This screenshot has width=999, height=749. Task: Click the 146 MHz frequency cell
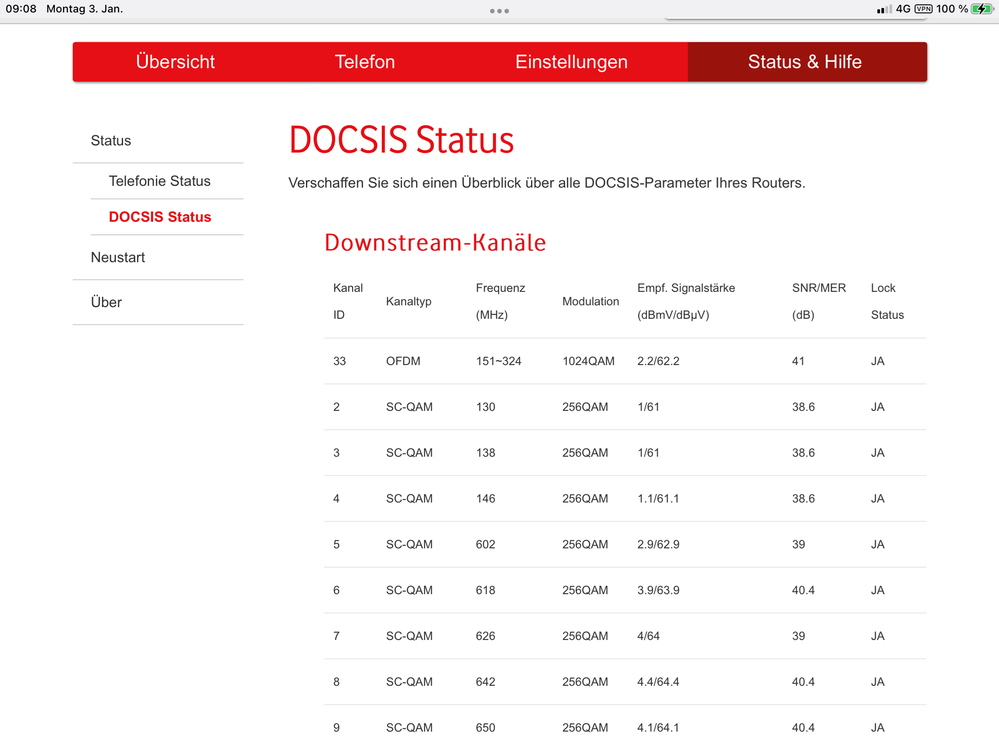(x=485, y=499)
